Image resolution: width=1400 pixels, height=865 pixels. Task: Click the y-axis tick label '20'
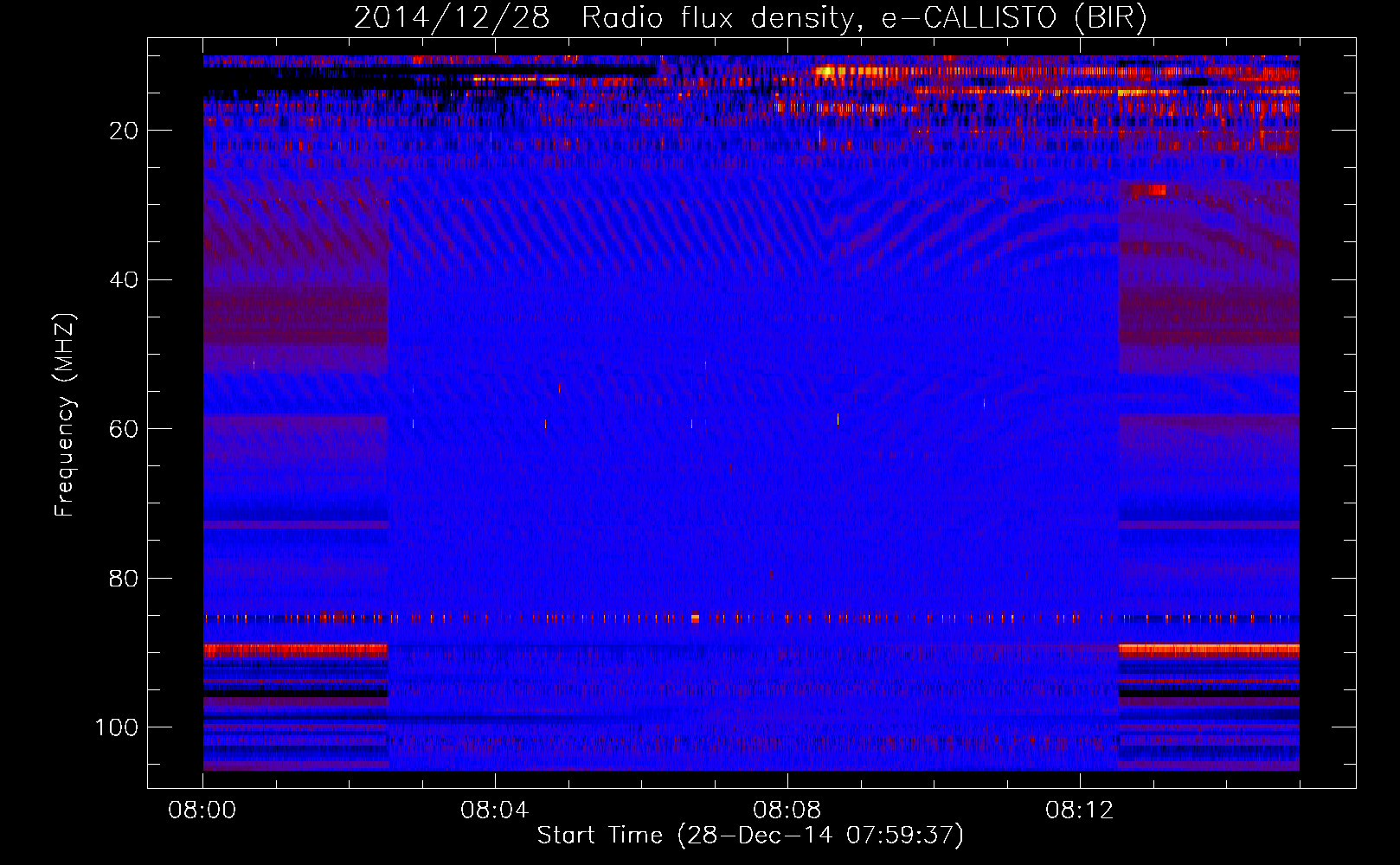pos(125,131)
